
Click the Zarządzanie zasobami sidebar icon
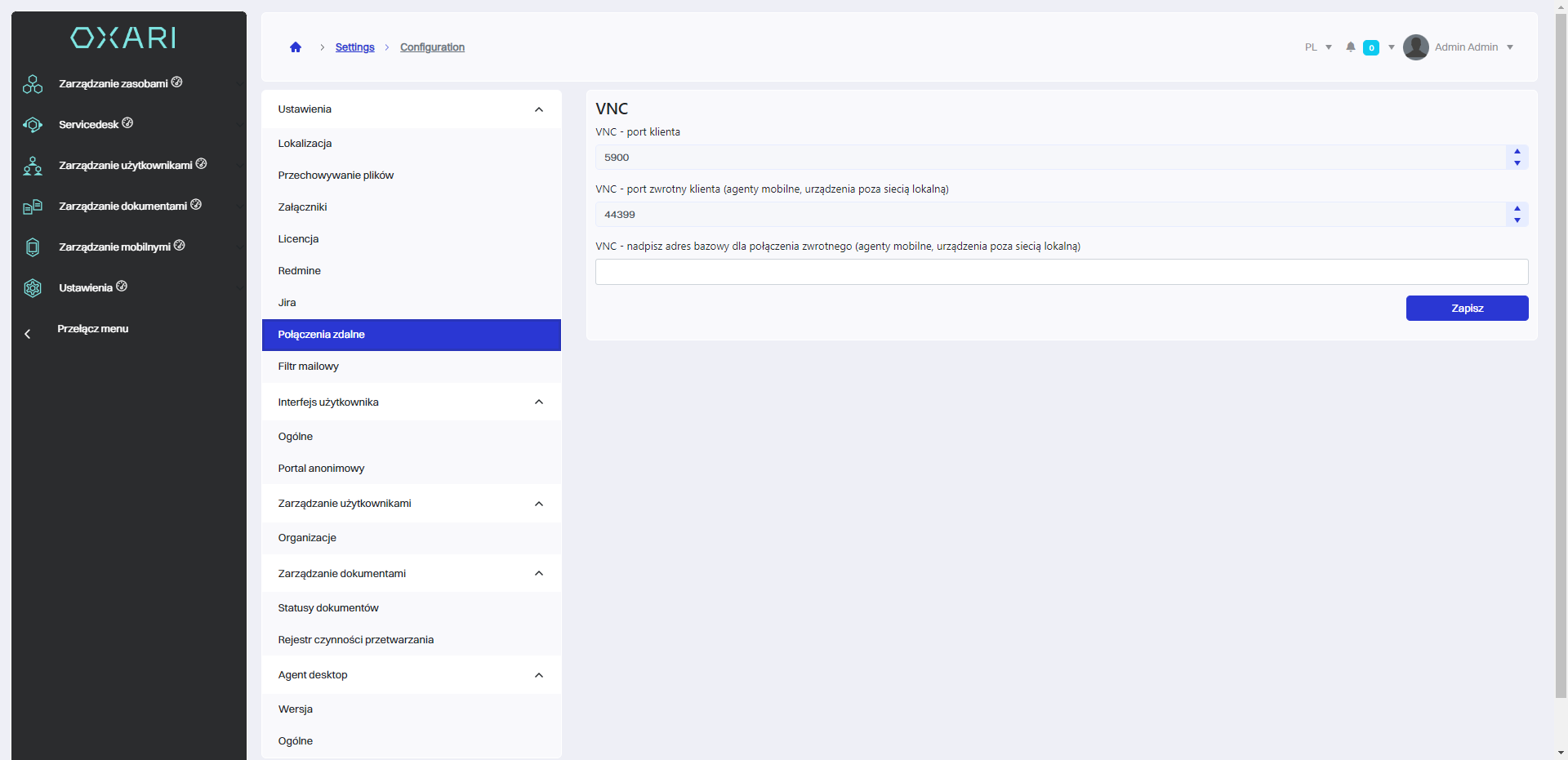[33, 84]
